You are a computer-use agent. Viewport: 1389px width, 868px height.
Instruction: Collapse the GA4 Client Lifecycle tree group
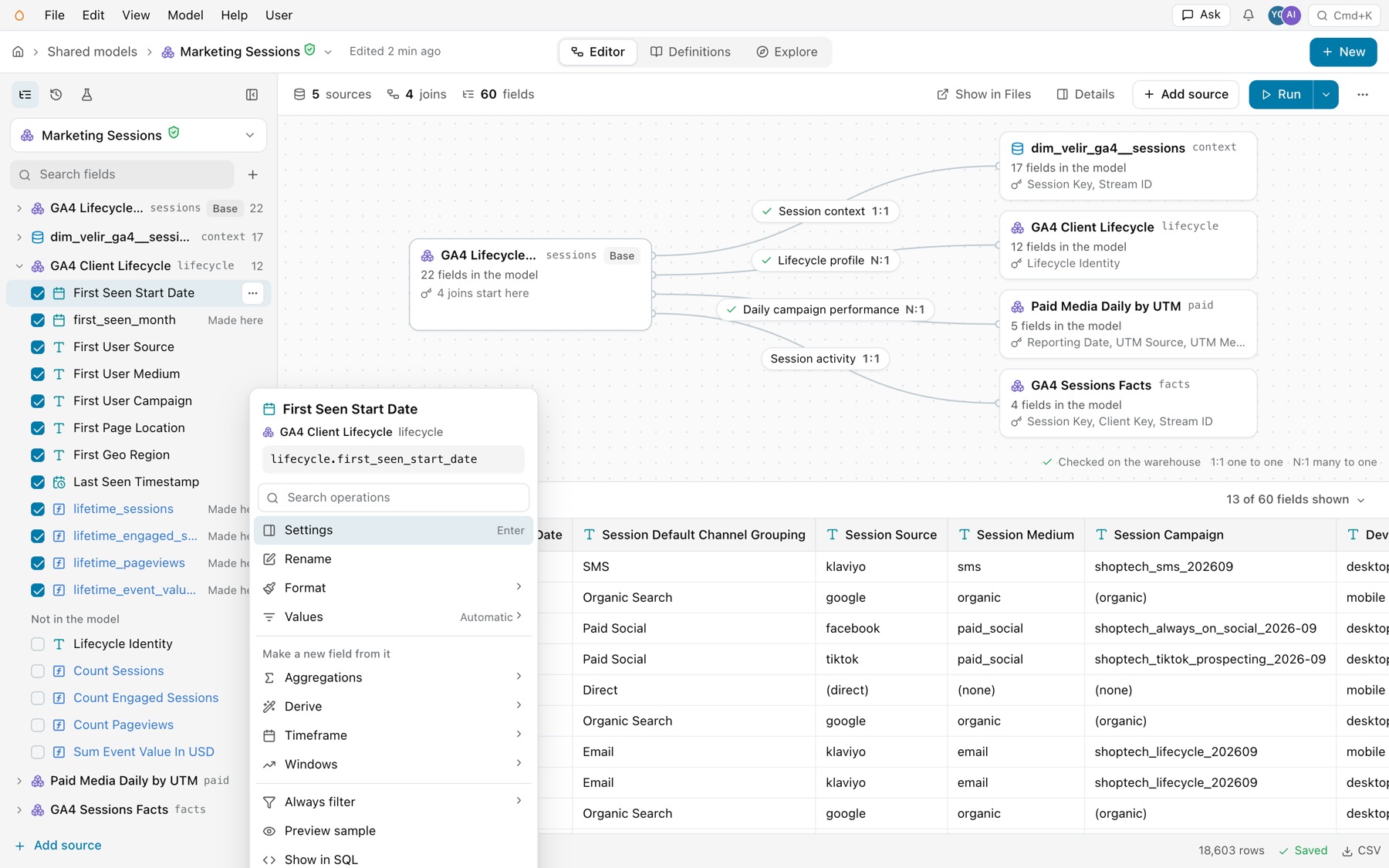click(19, 266)
